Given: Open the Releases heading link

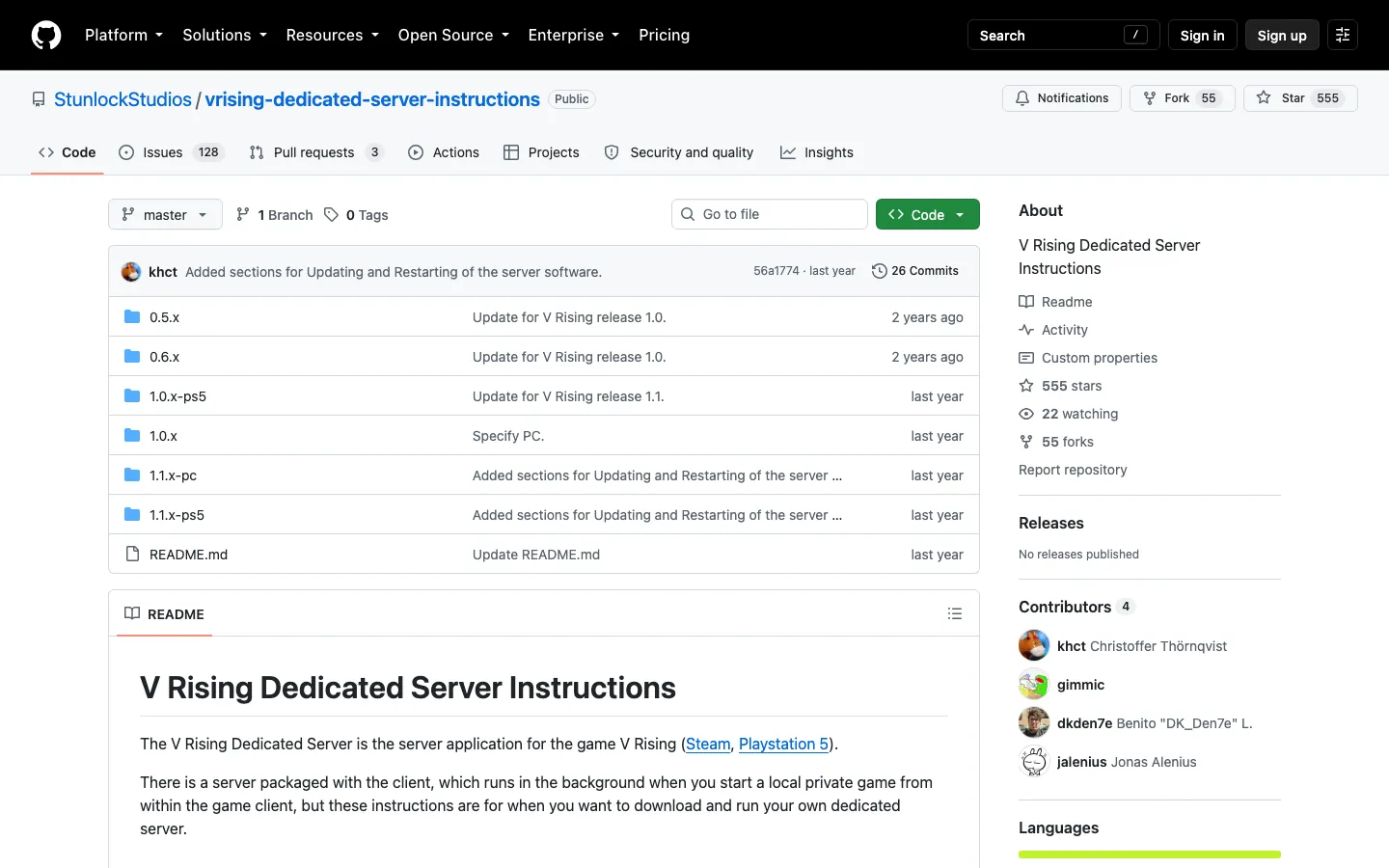Looking at the screenshot, I should coord(1051,523).
